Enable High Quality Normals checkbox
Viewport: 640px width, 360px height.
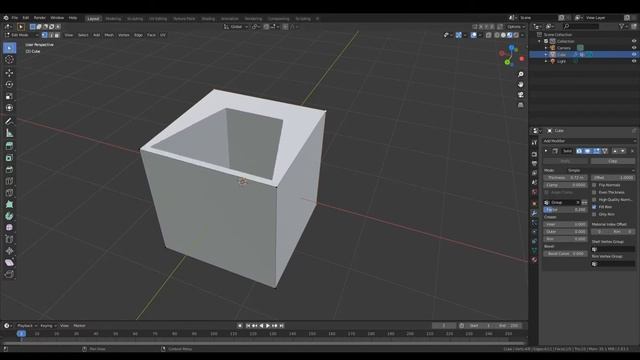(594, 200)
